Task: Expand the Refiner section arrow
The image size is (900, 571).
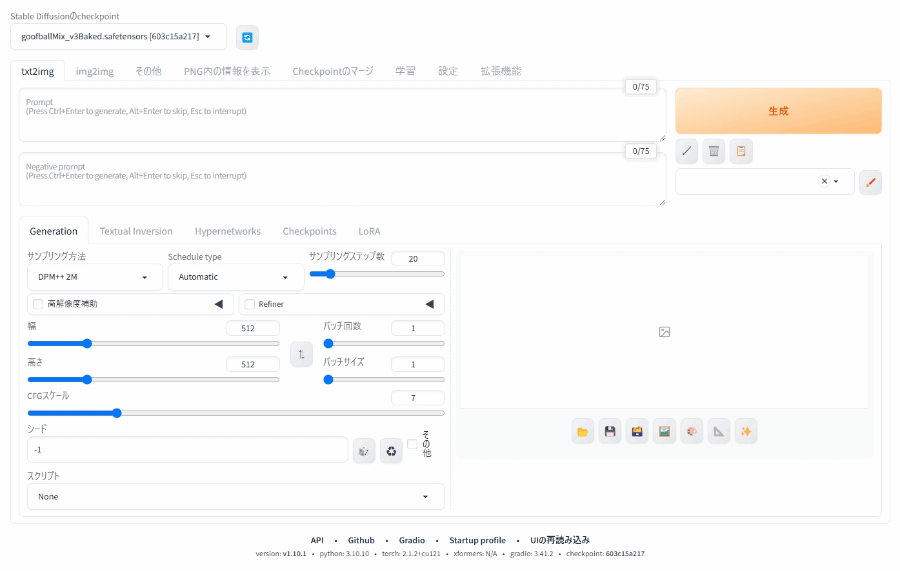Action: click(x=429, y=304)
